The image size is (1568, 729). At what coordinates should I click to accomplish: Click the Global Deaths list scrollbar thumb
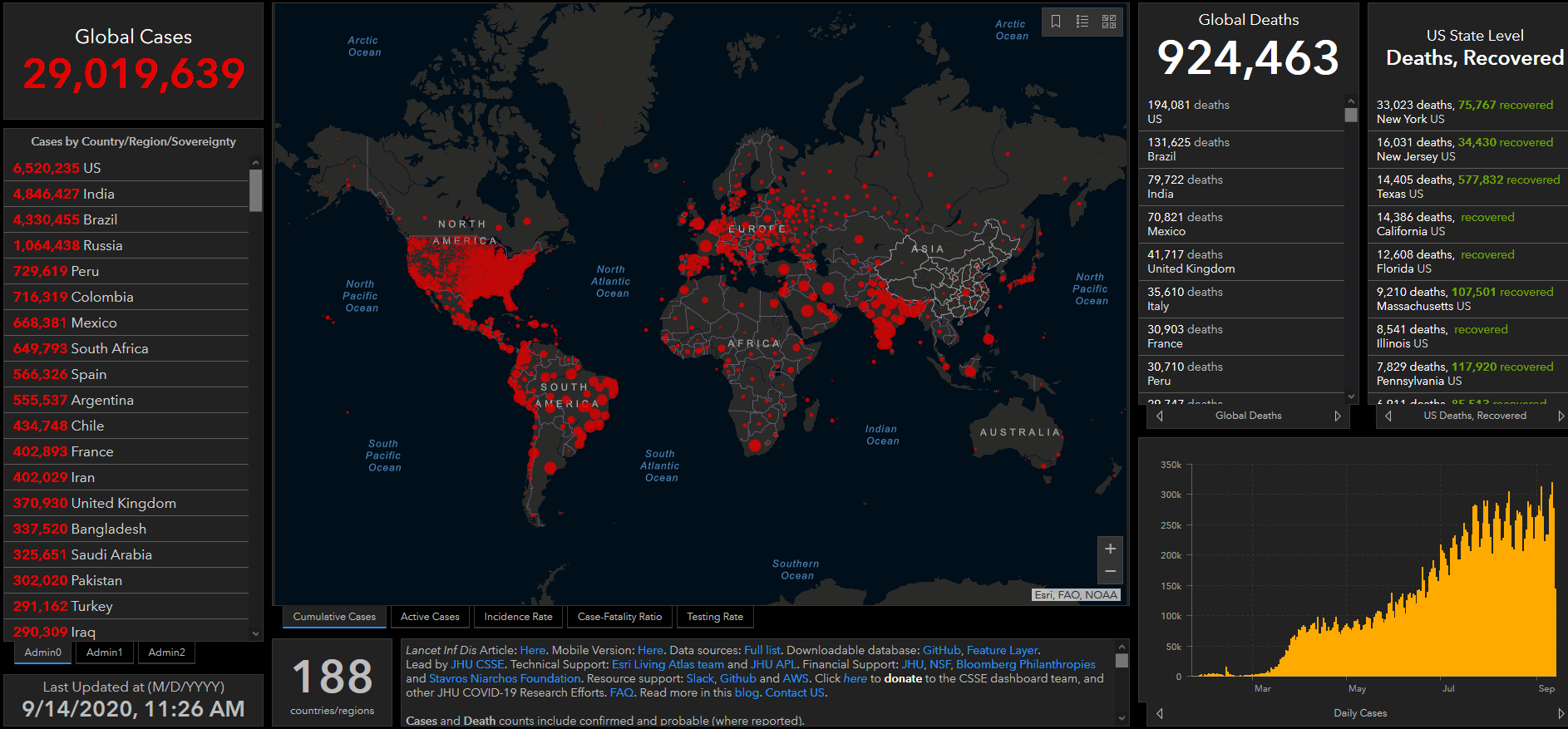point(1351,116)
